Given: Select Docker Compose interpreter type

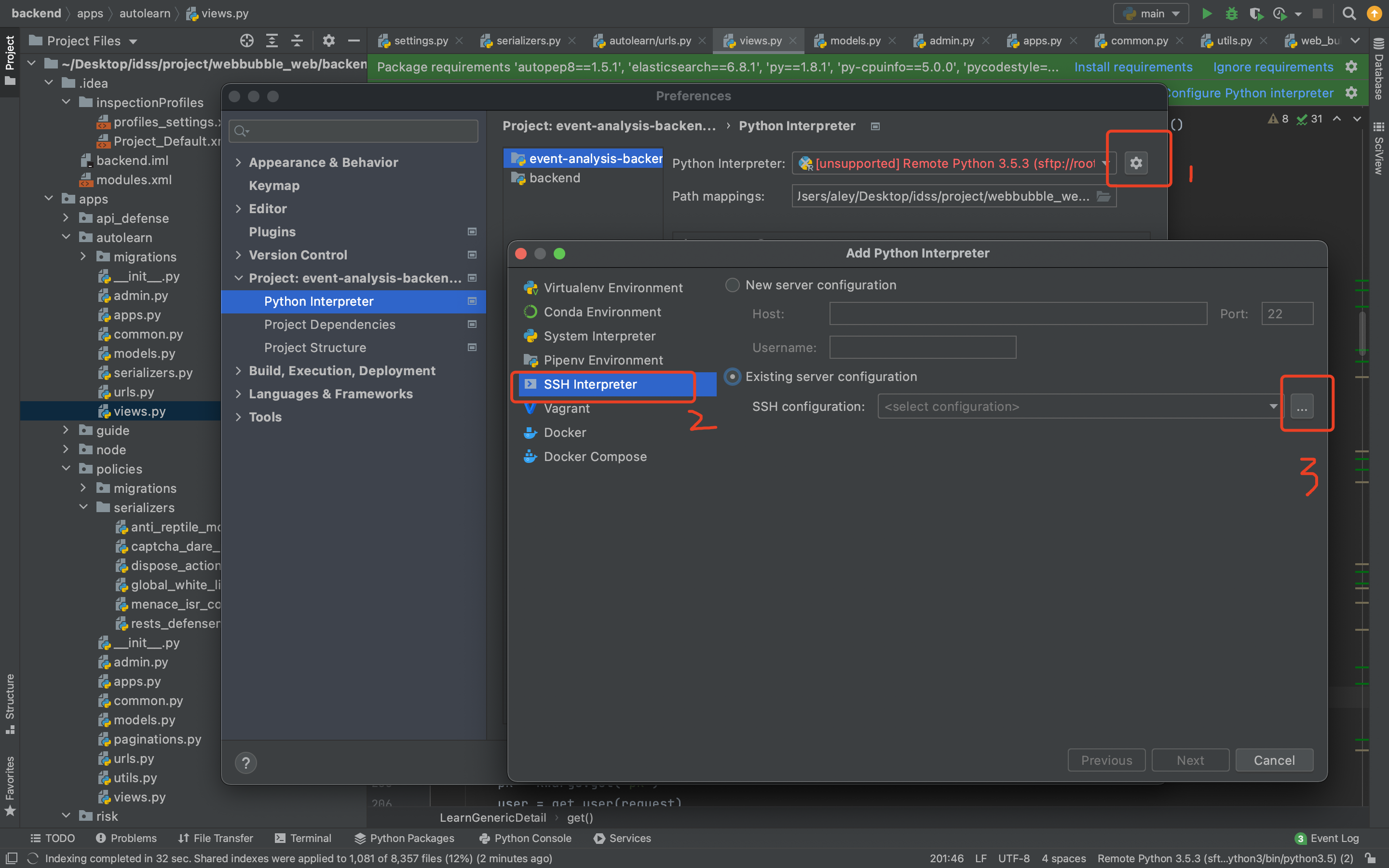Looking at the screenshot, I should tap(595, 456).
